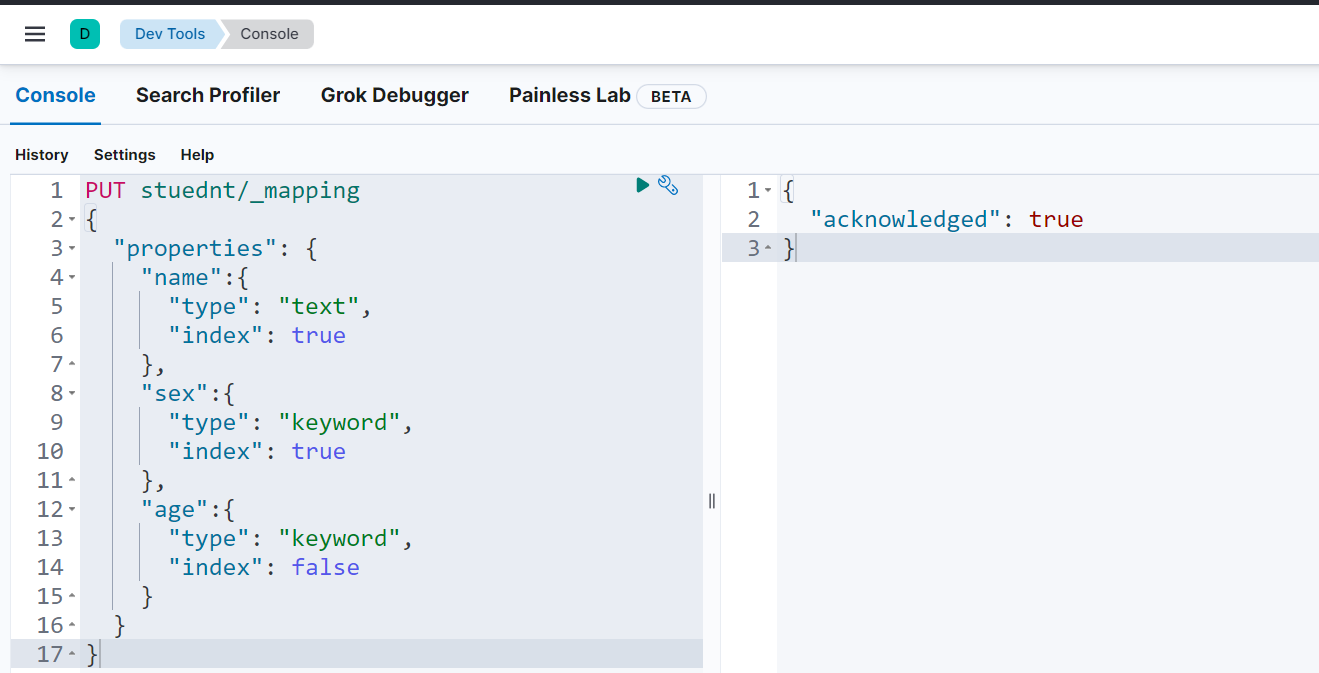Click the Console breadcrumb

tap(269, 34)
